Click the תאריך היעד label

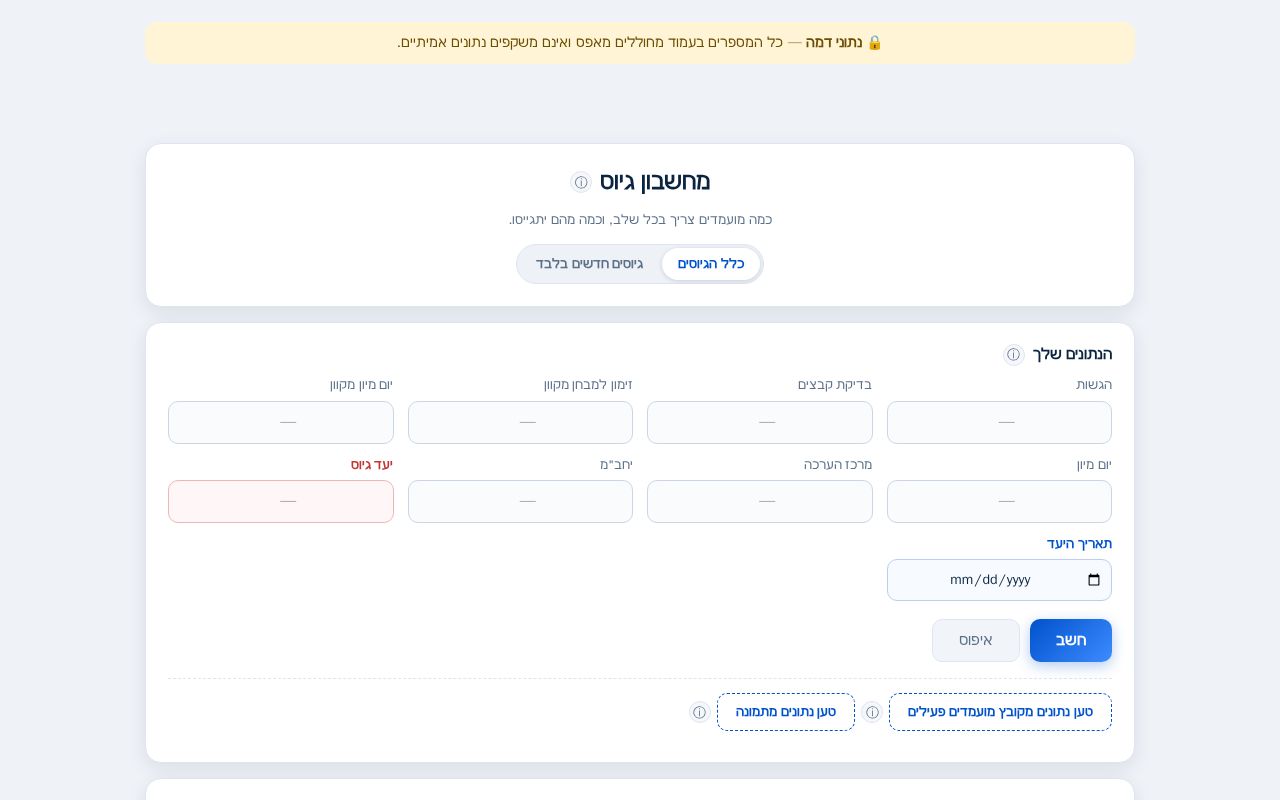1079,544
